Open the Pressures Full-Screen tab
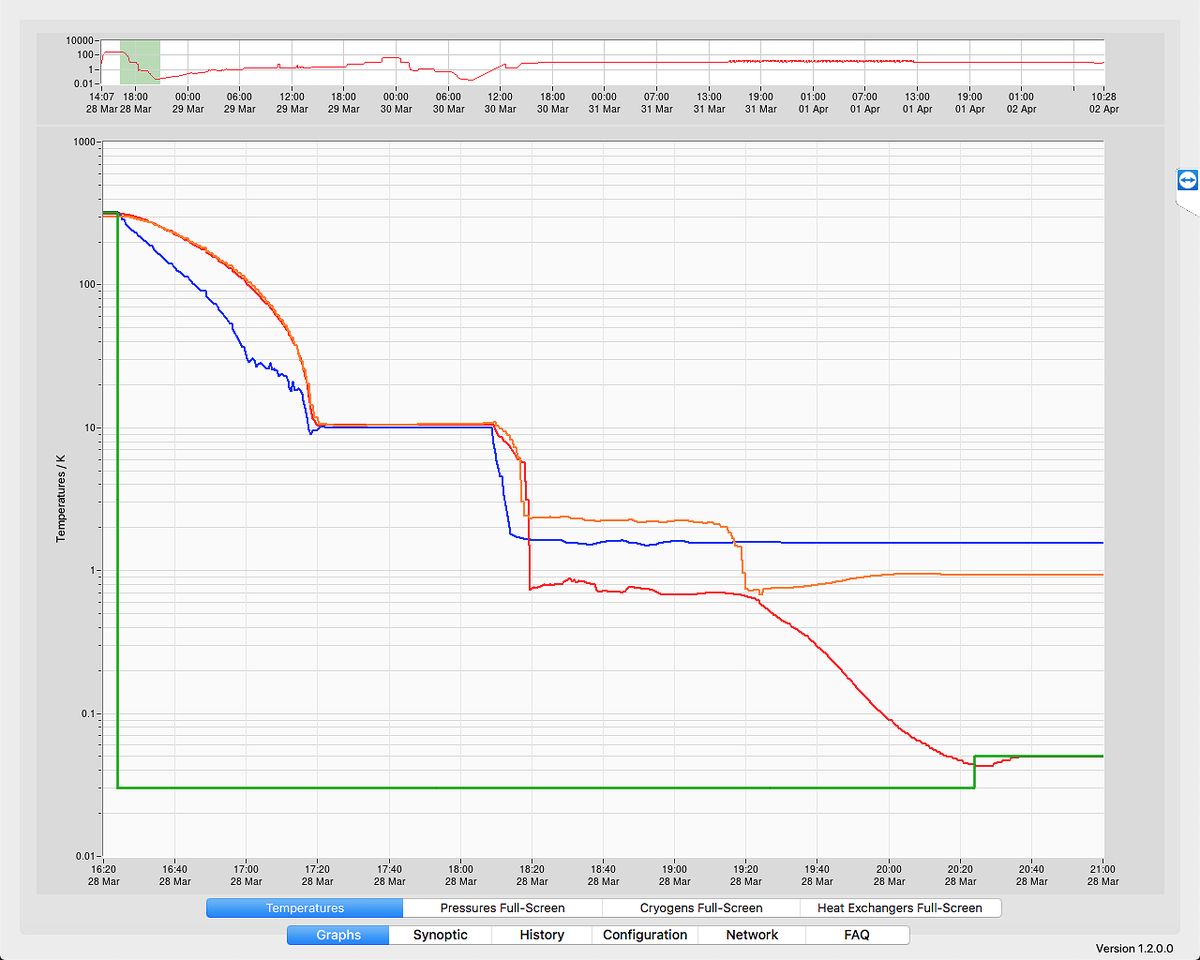This screenshot has height=960, width=1200. point(502,908)
